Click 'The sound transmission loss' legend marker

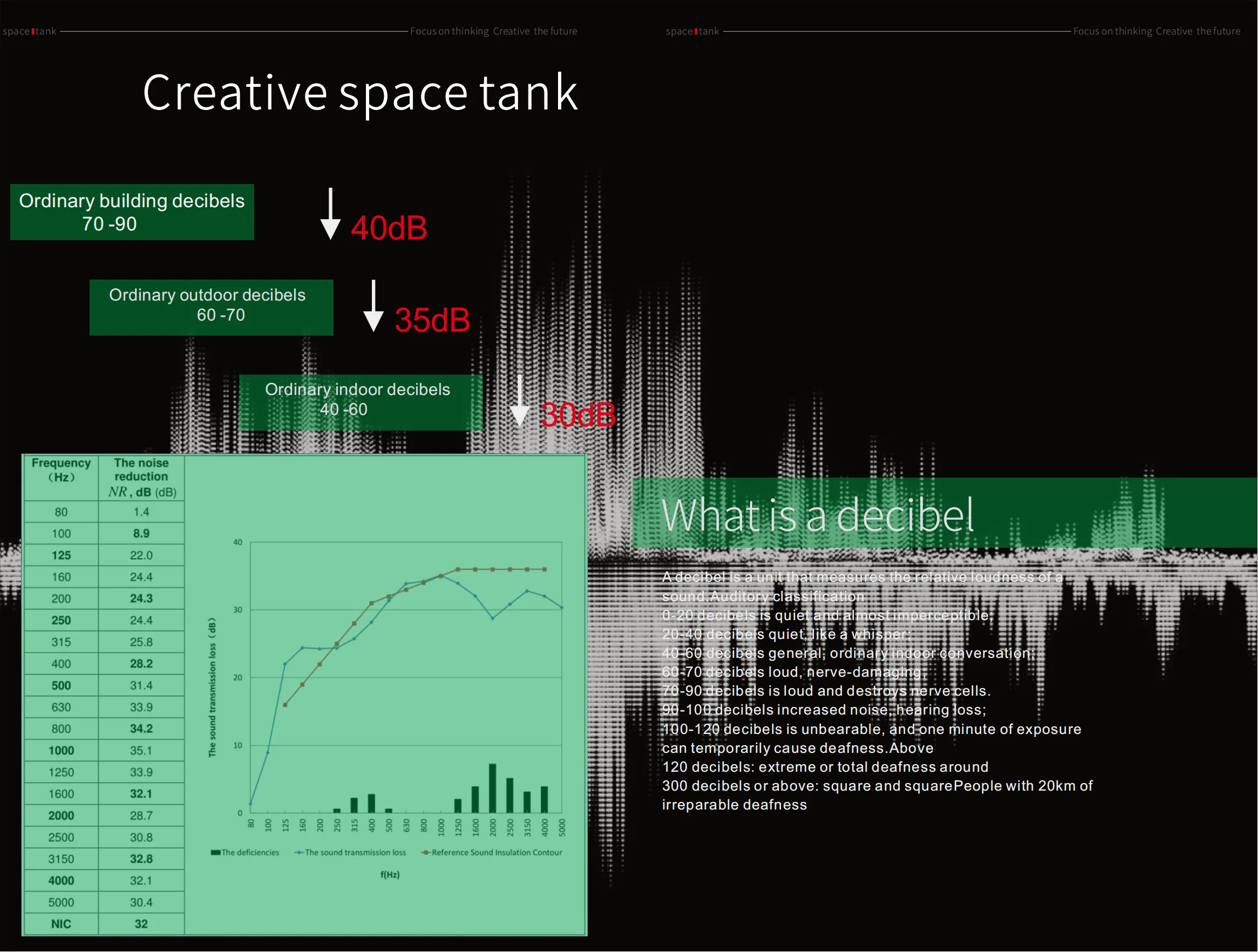pyautogui.click(x=299, y=853)
